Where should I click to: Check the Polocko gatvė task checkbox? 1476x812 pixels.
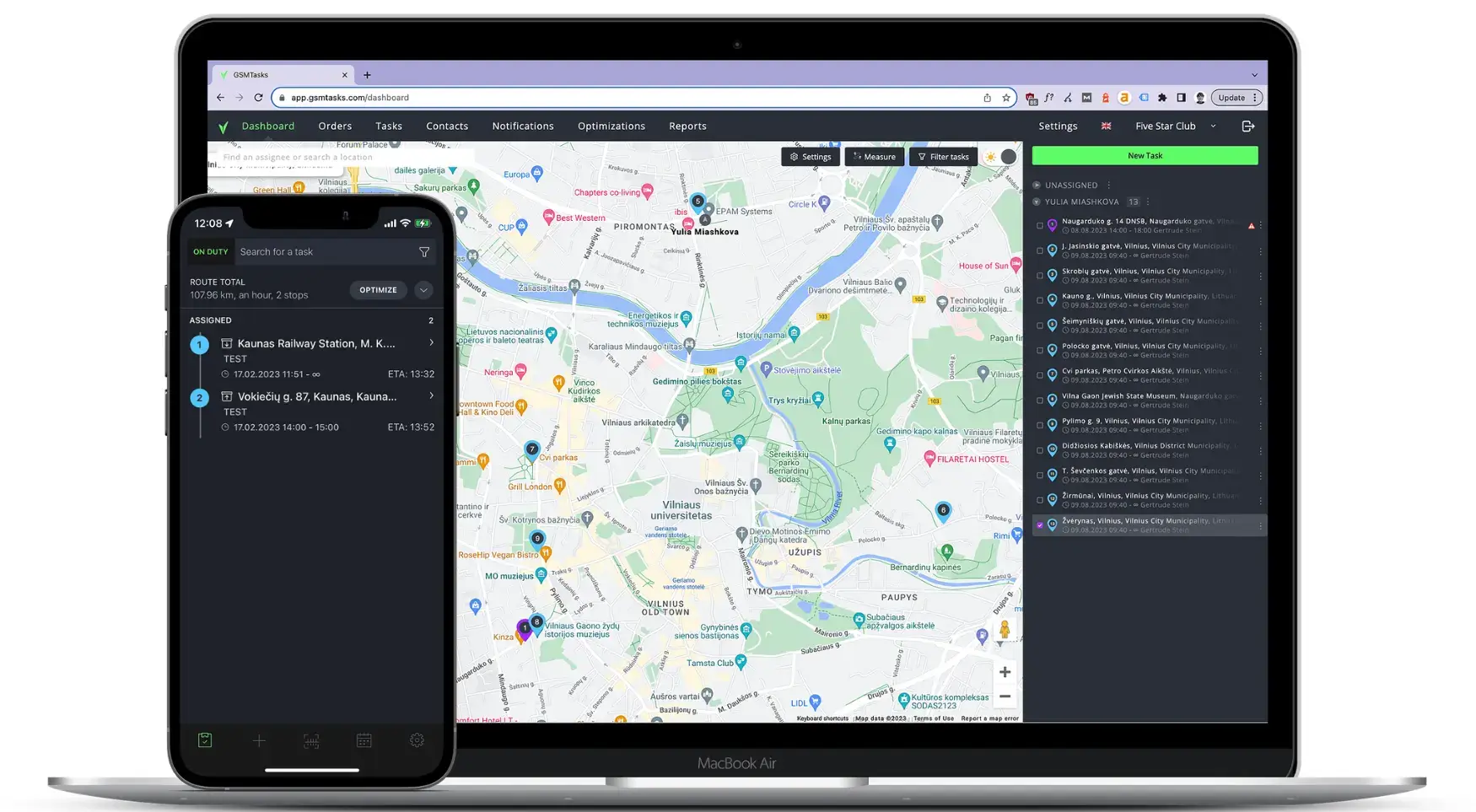click(x=1039, y=350)
